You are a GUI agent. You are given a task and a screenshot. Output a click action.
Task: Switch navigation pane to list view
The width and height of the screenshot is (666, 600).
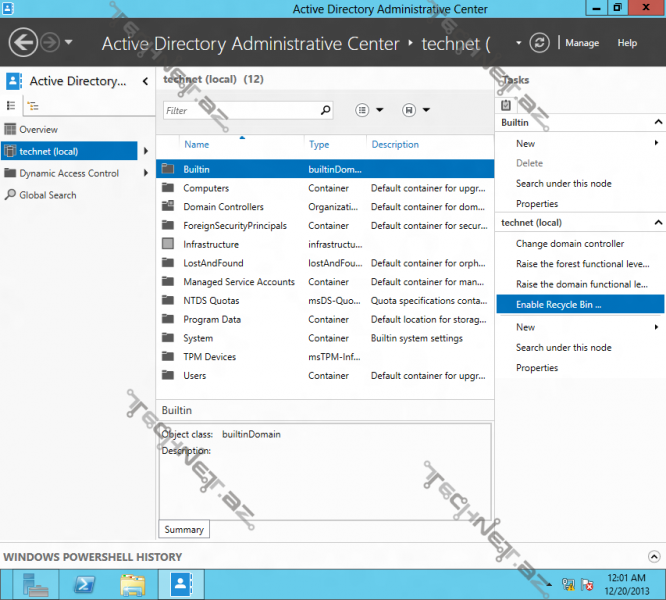(11, 105)
